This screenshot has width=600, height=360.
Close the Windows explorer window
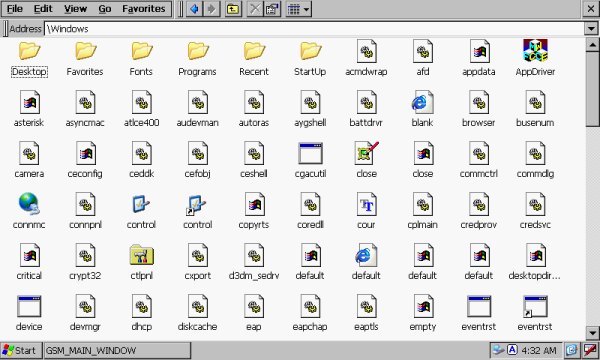tap(591, 9)
